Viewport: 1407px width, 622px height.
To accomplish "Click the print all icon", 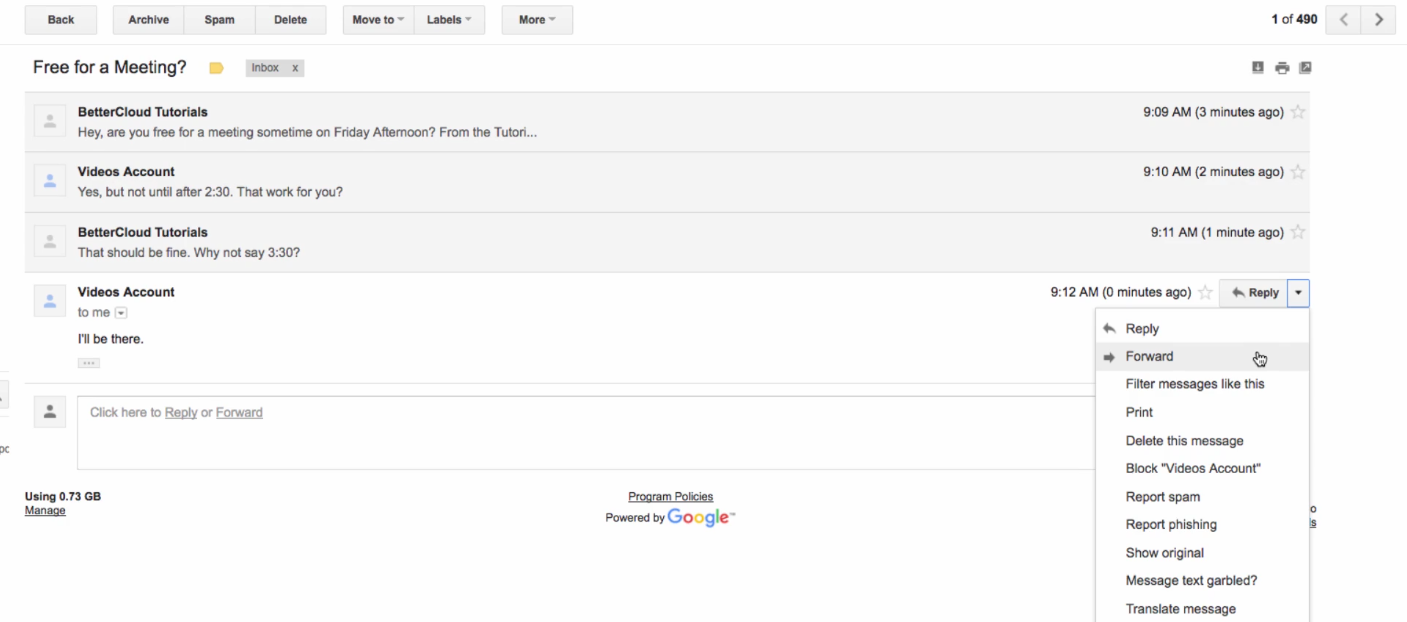I will [1282, 68].
